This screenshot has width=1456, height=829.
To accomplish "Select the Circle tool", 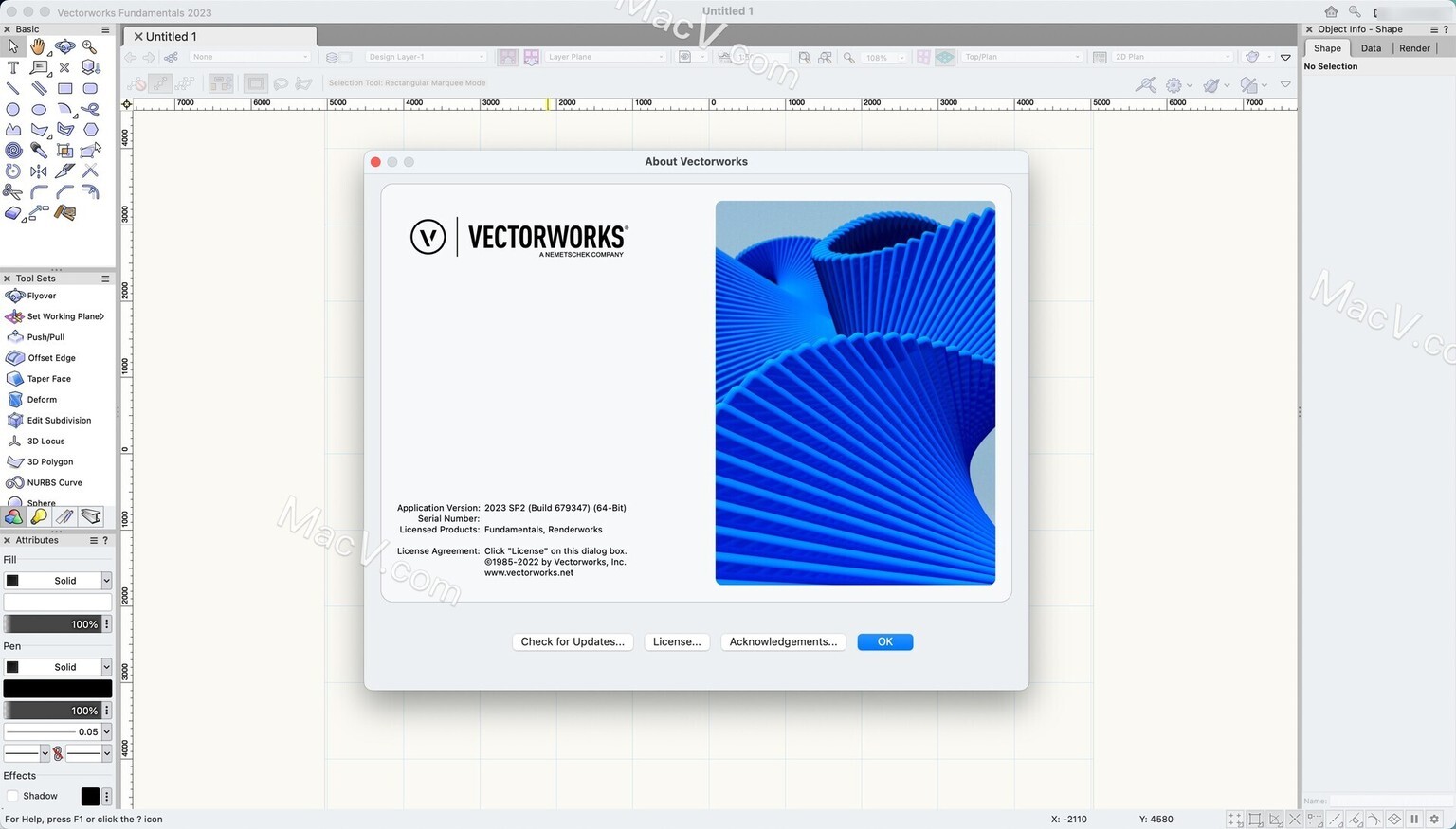I will coord(13,109).
